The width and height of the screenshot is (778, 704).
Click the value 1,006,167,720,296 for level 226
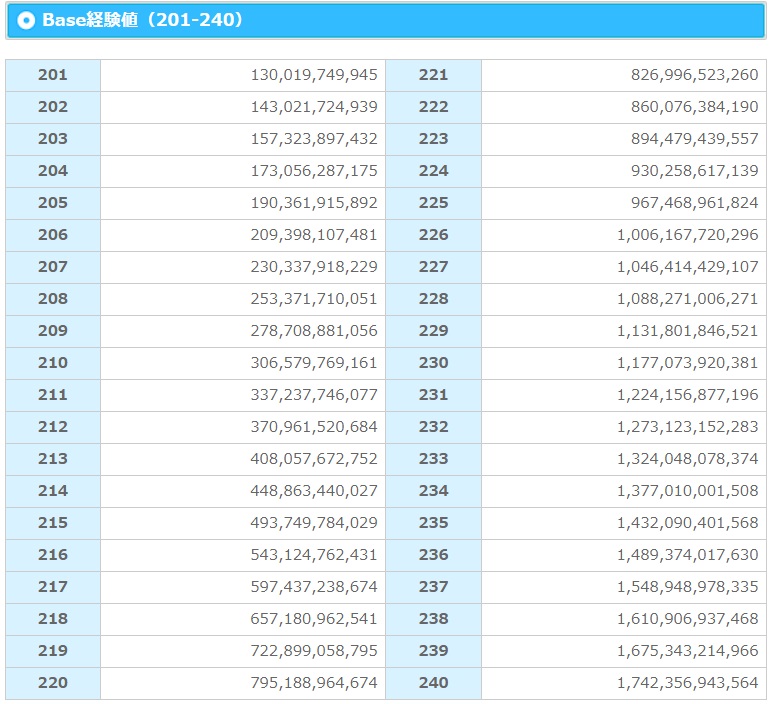coord(687,235)
